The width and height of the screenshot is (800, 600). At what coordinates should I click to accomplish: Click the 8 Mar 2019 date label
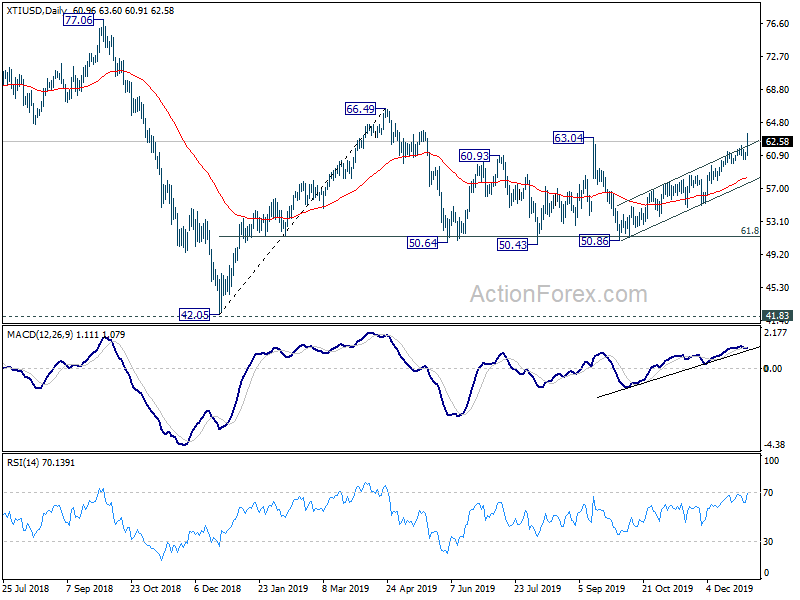coord(345,588)
